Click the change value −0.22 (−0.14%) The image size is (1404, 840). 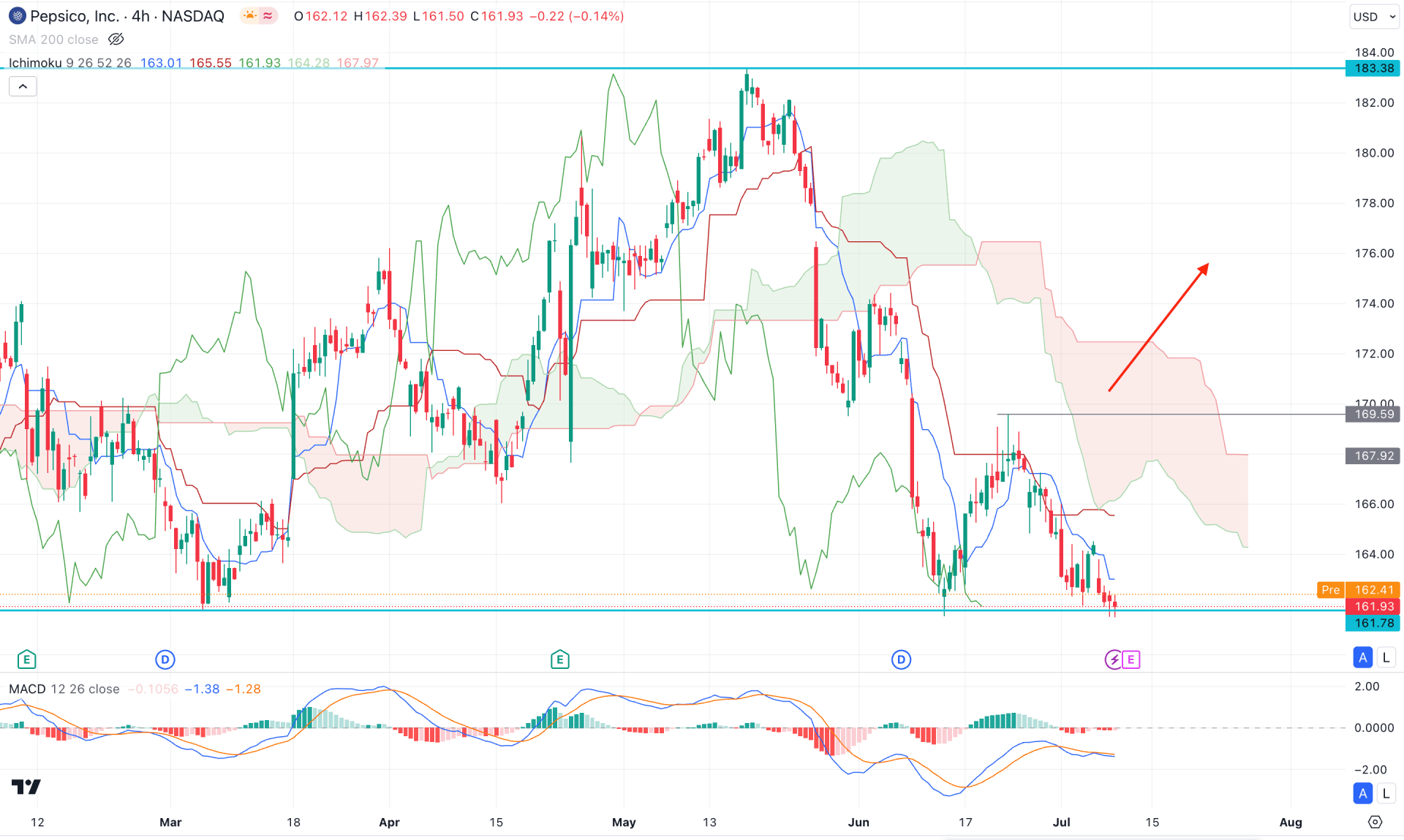pyautogui.click(x=577, y=16)
